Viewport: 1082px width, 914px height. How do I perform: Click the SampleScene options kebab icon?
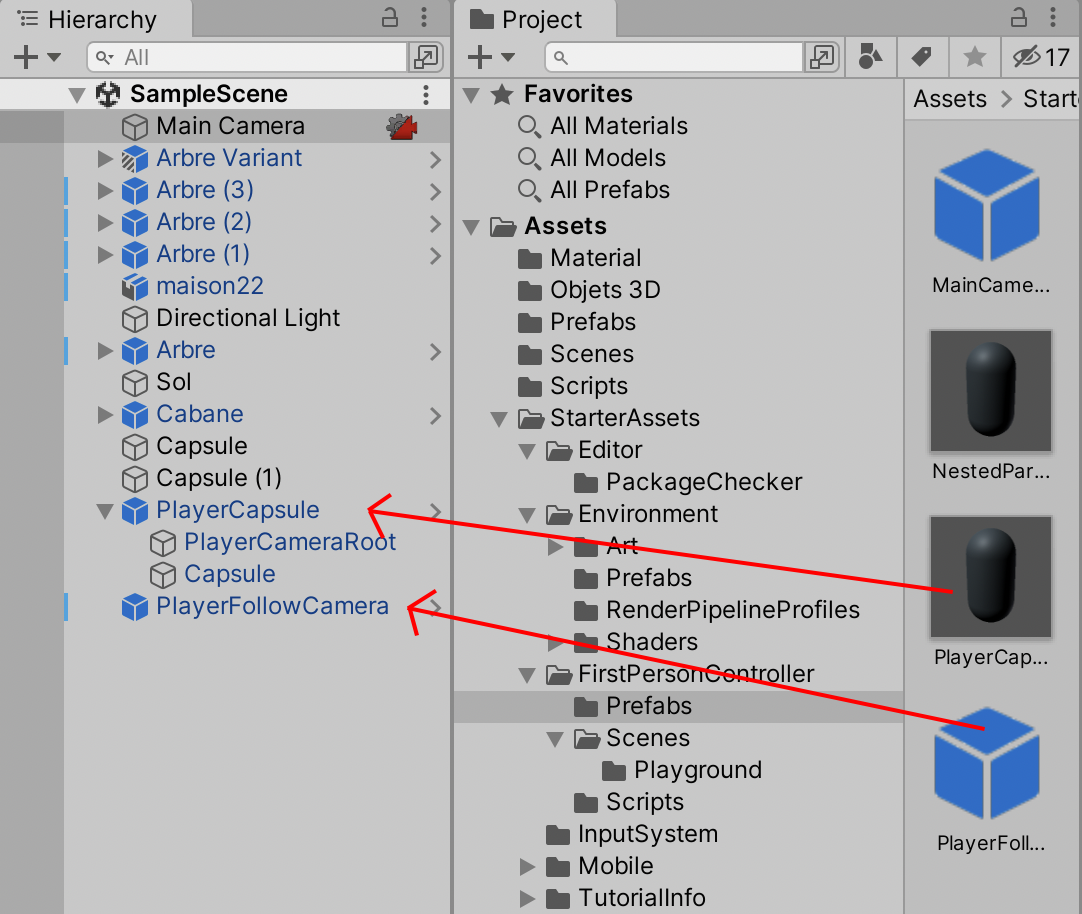(426, 95)
